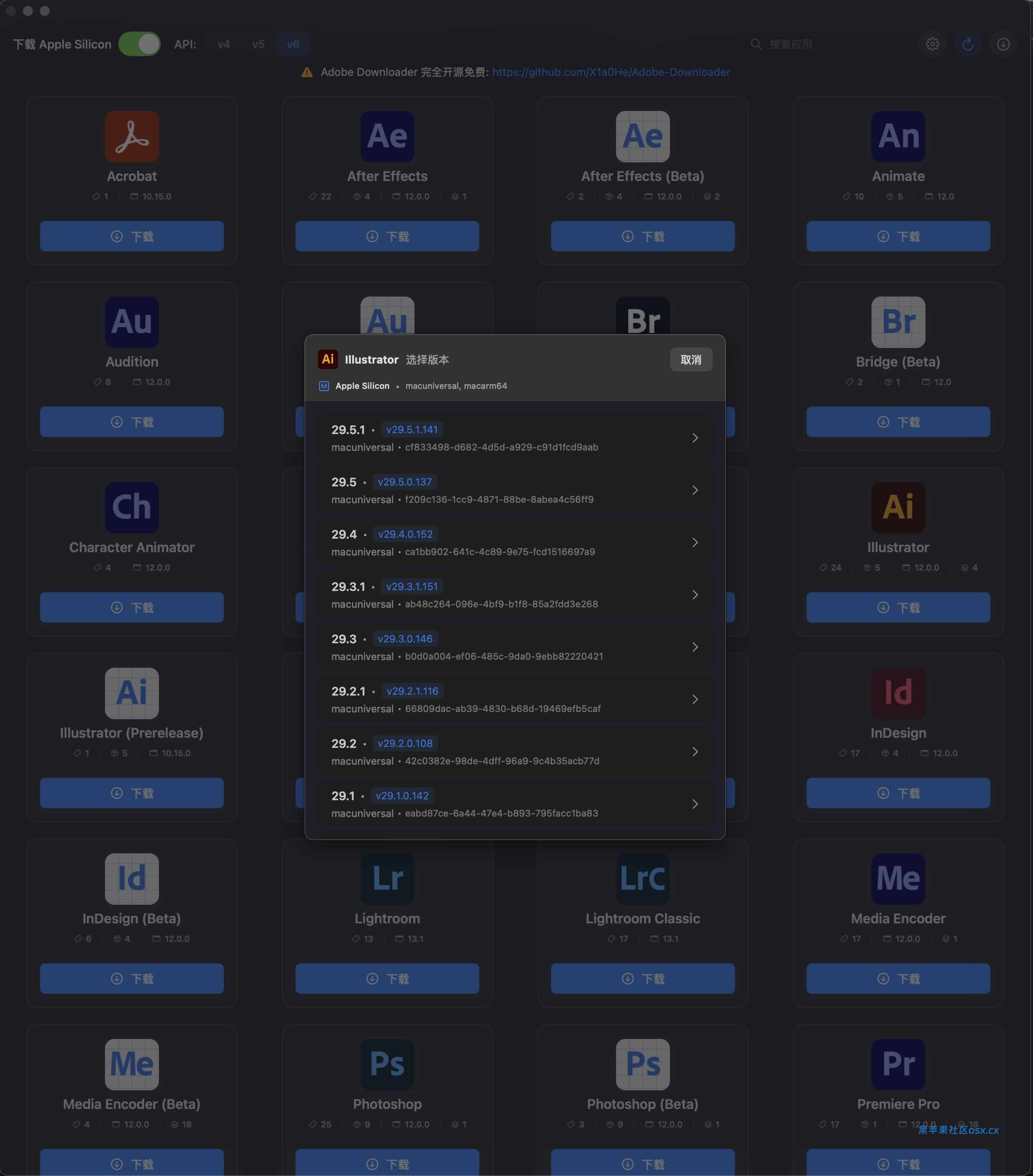Toggle the Apple Silicon download switch
1033x1176 pixels.
pos(140,44)
